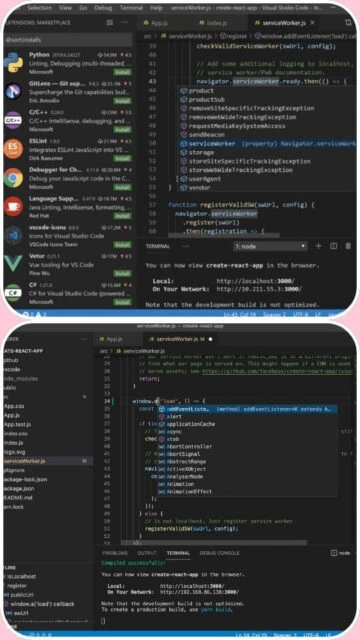
Task: Select the Debugger for Chrome extension icon
Action: [x=13, y=178]
